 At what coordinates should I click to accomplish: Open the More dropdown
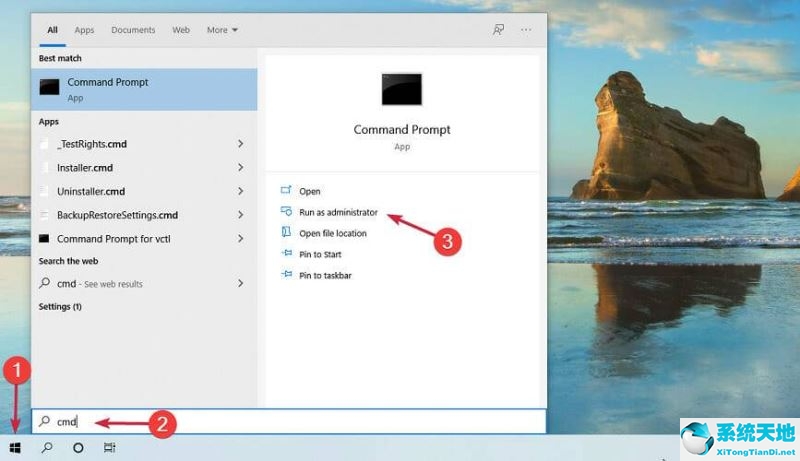222,30
